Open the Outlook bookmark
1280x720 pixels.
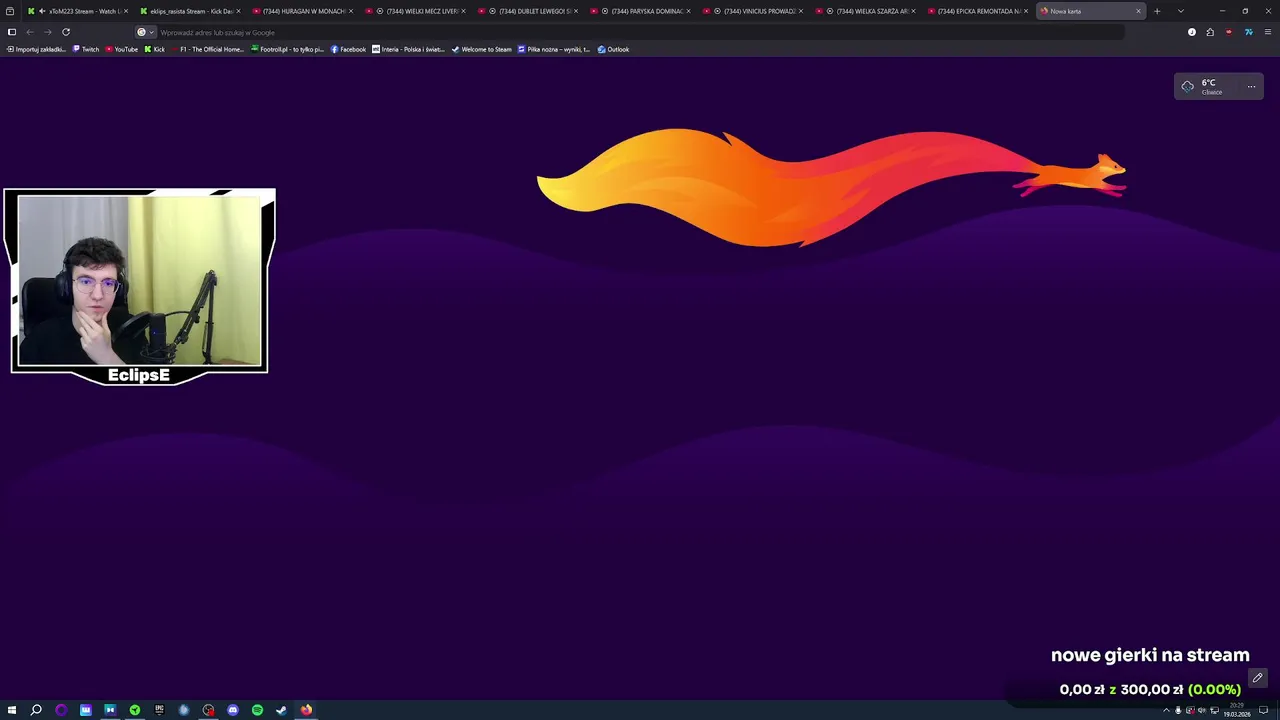613,49
